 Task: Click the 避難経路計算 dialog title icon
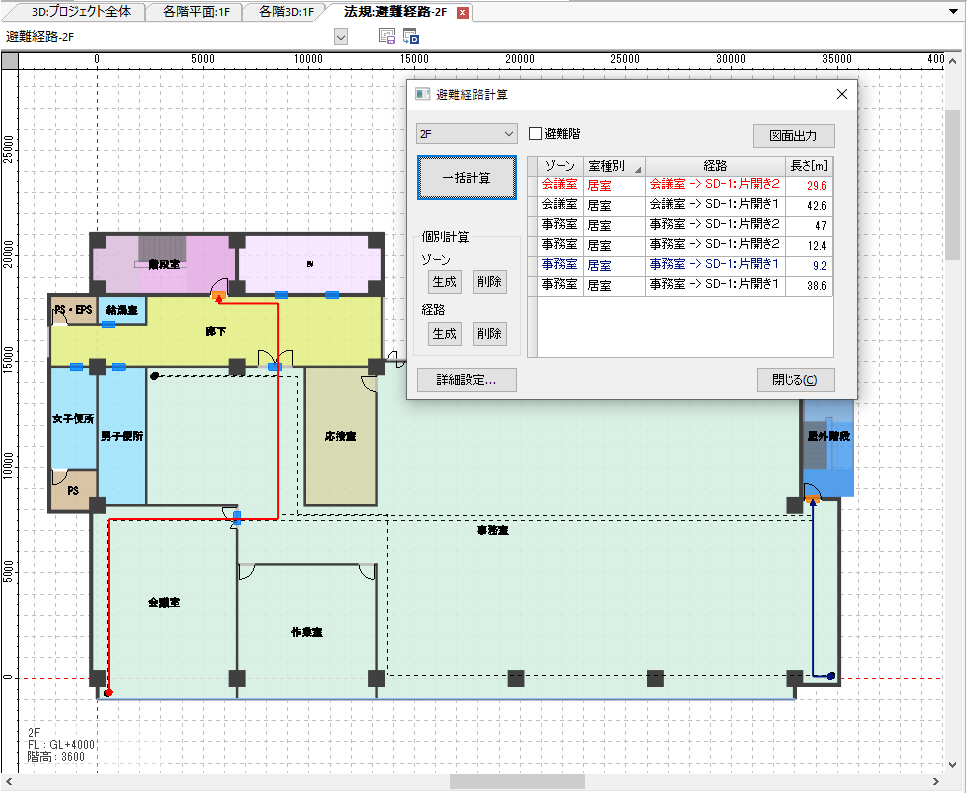coord(422,94)
